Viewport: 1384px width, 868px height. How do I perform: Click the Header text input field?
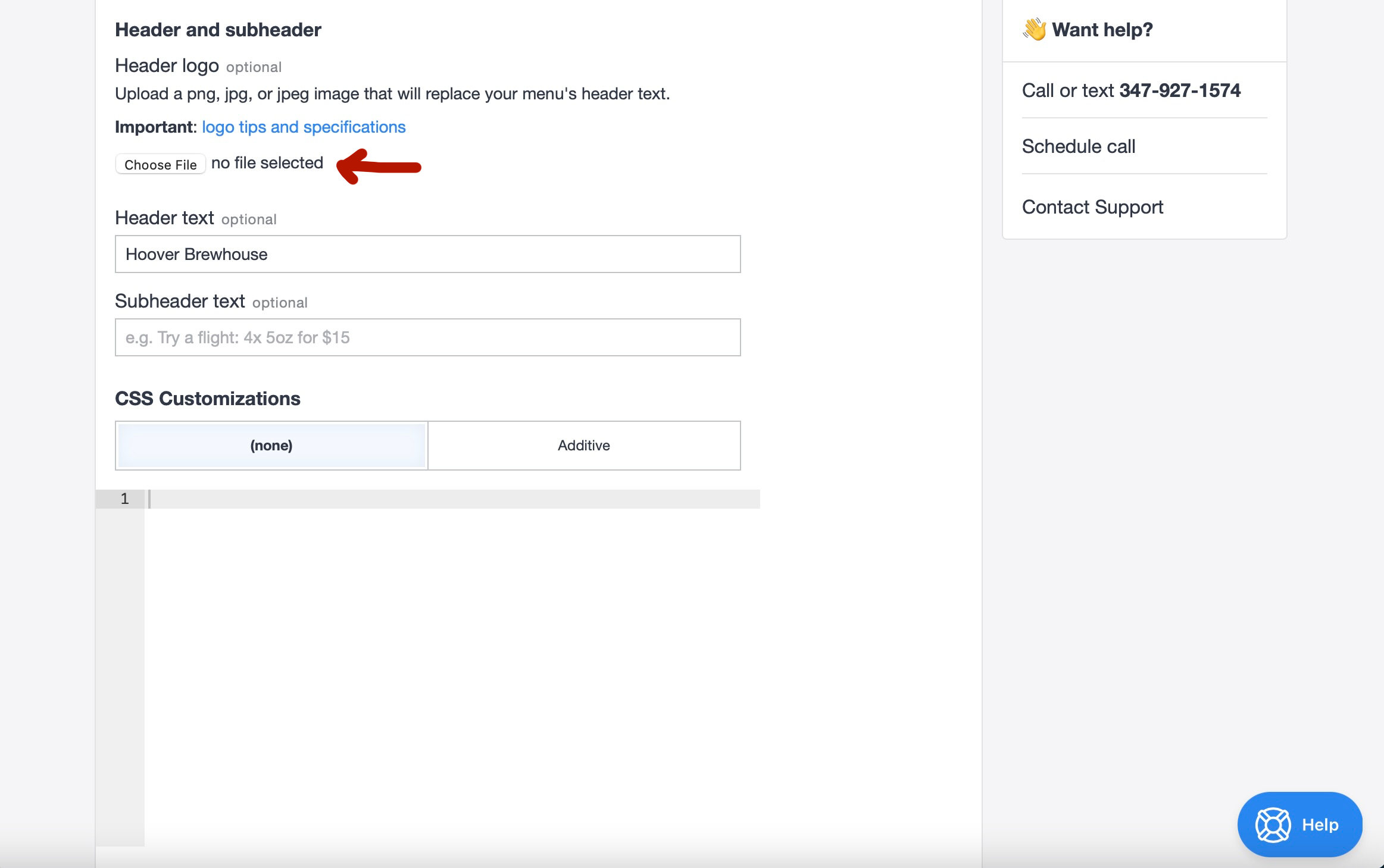[x=427, y=254]
